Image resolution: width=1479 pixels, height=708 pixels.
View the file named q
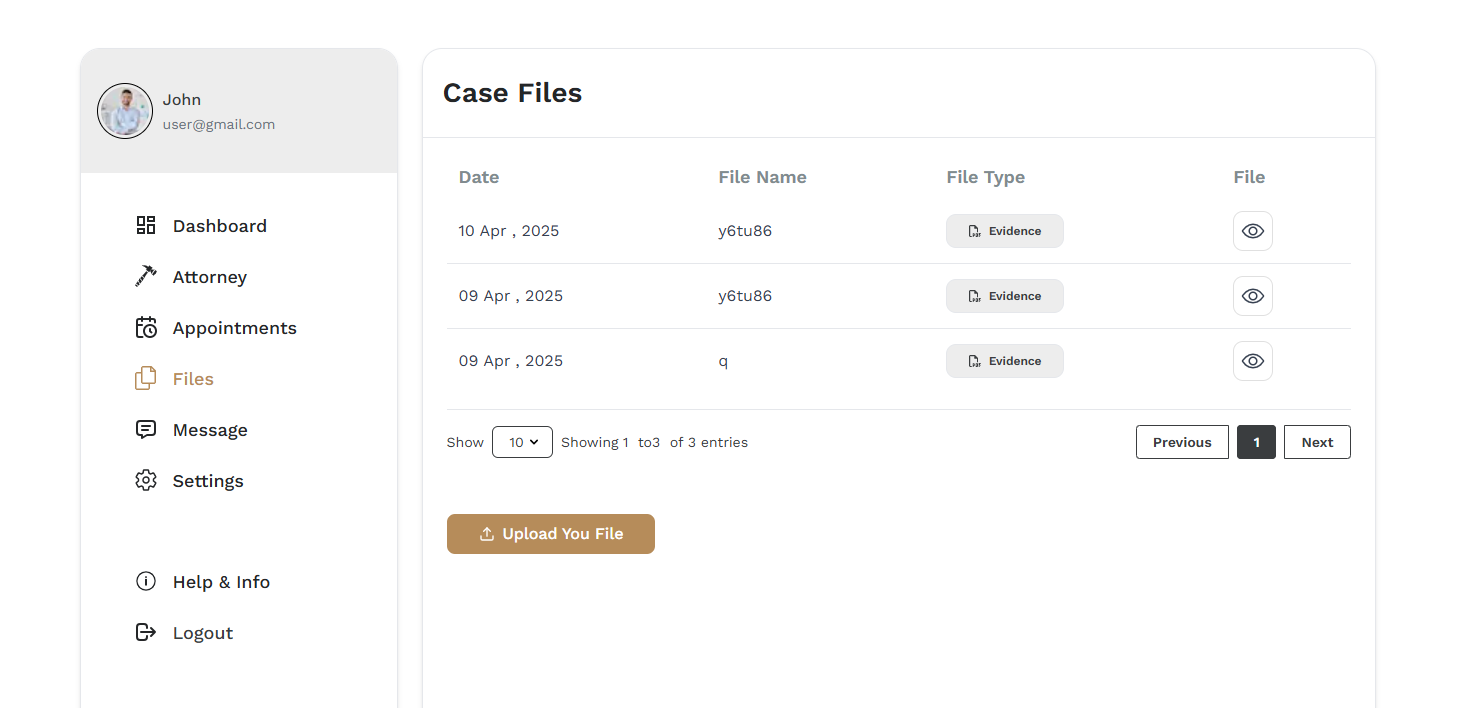click(x=1253, y=361)
